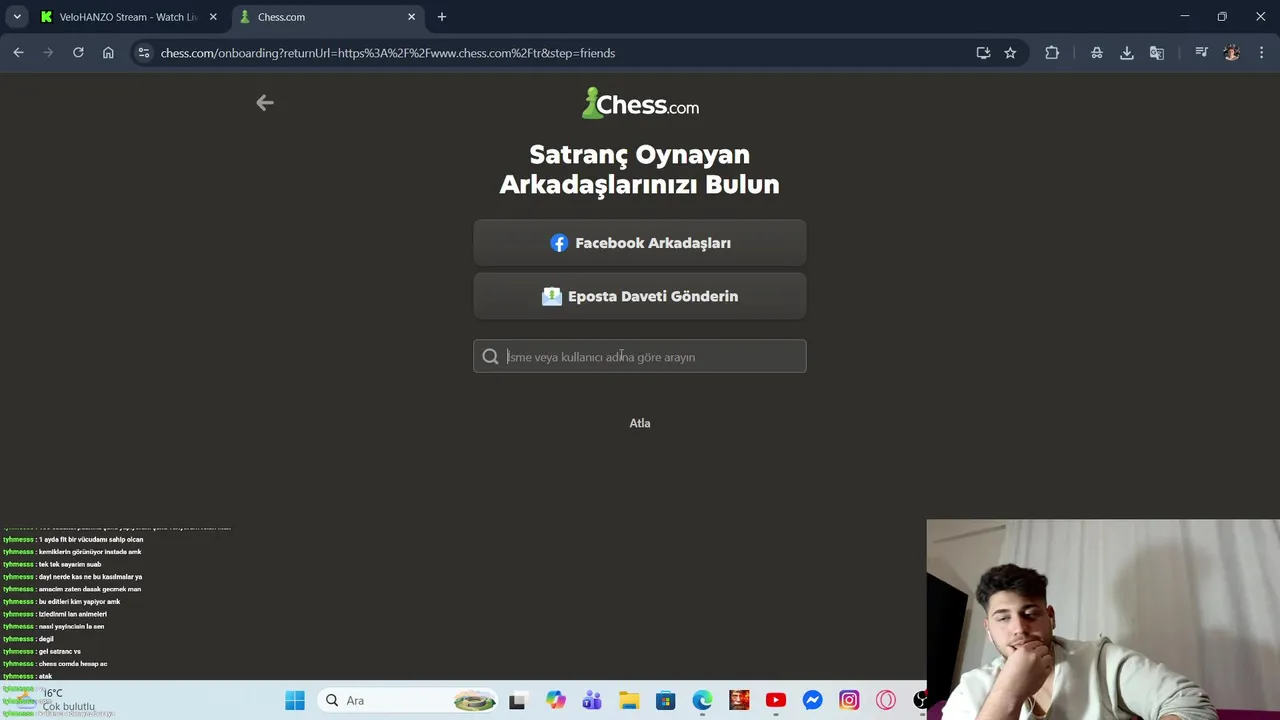Click the webcam overlay video
This screenshot has width=1280, height=720.
(1103, 619)
